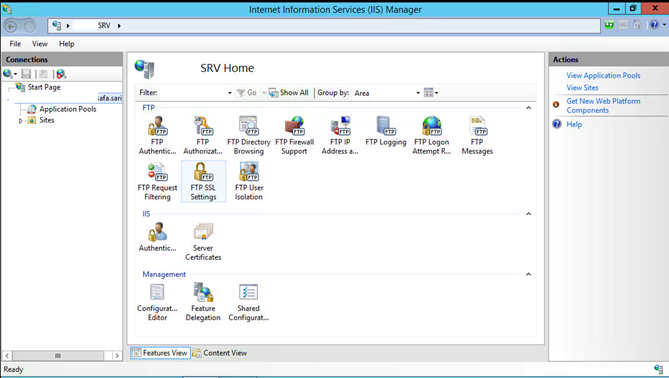Open FTP Request Filtering feature
Viewport: 669px width, 378px height.
[x=157, y=181]
